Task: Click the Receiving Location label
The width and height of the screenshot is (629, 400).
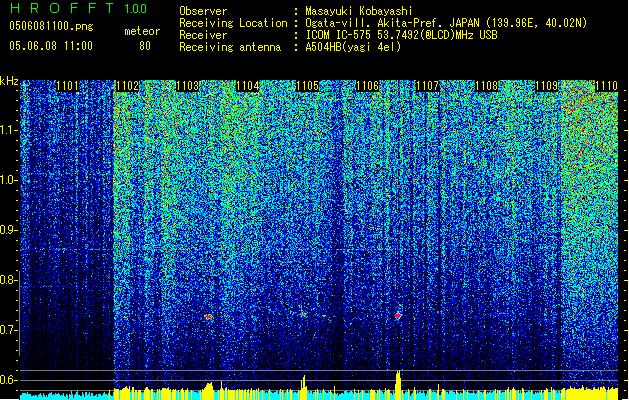Action: (233, 23)
